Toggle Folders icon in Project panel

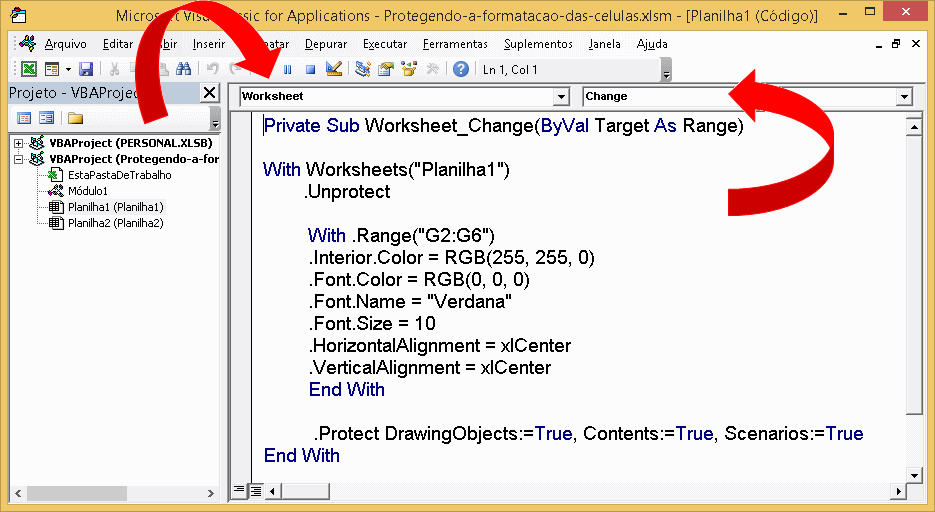pos(75,117)
